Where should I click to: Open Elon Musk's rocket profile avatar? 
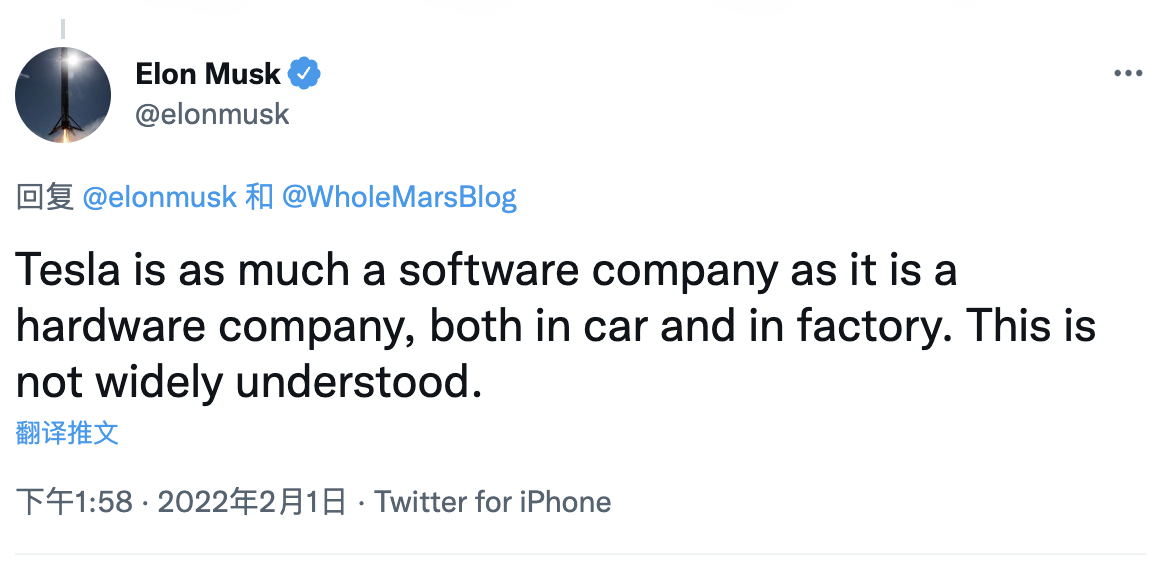[x=63, y=94]
